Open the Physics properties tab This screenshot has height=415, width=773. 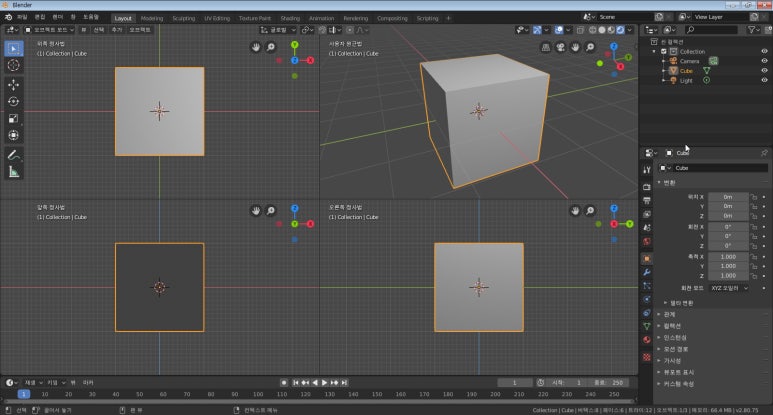(x=647, y=299)
